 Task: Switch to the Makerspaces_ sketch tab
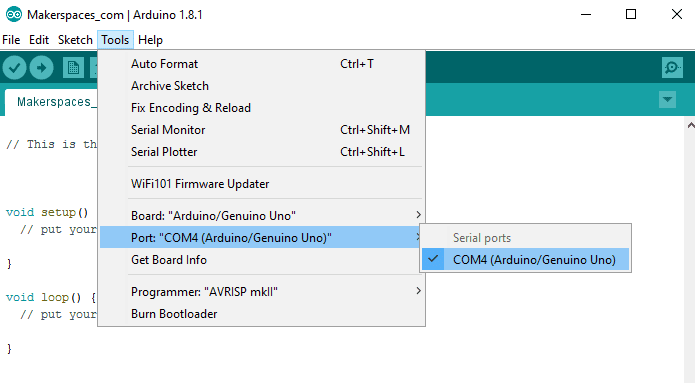(51, 102)
